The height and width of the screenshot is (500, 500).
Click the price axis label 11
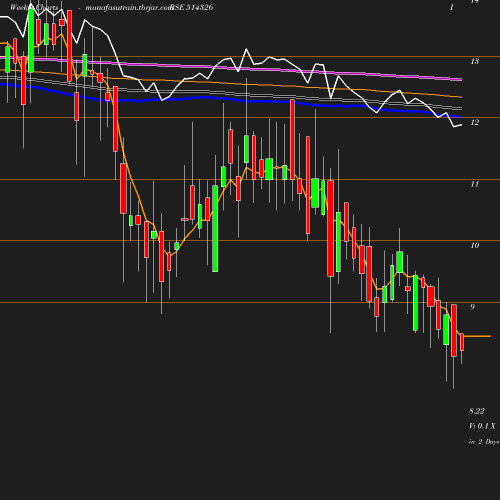point(475,184)
